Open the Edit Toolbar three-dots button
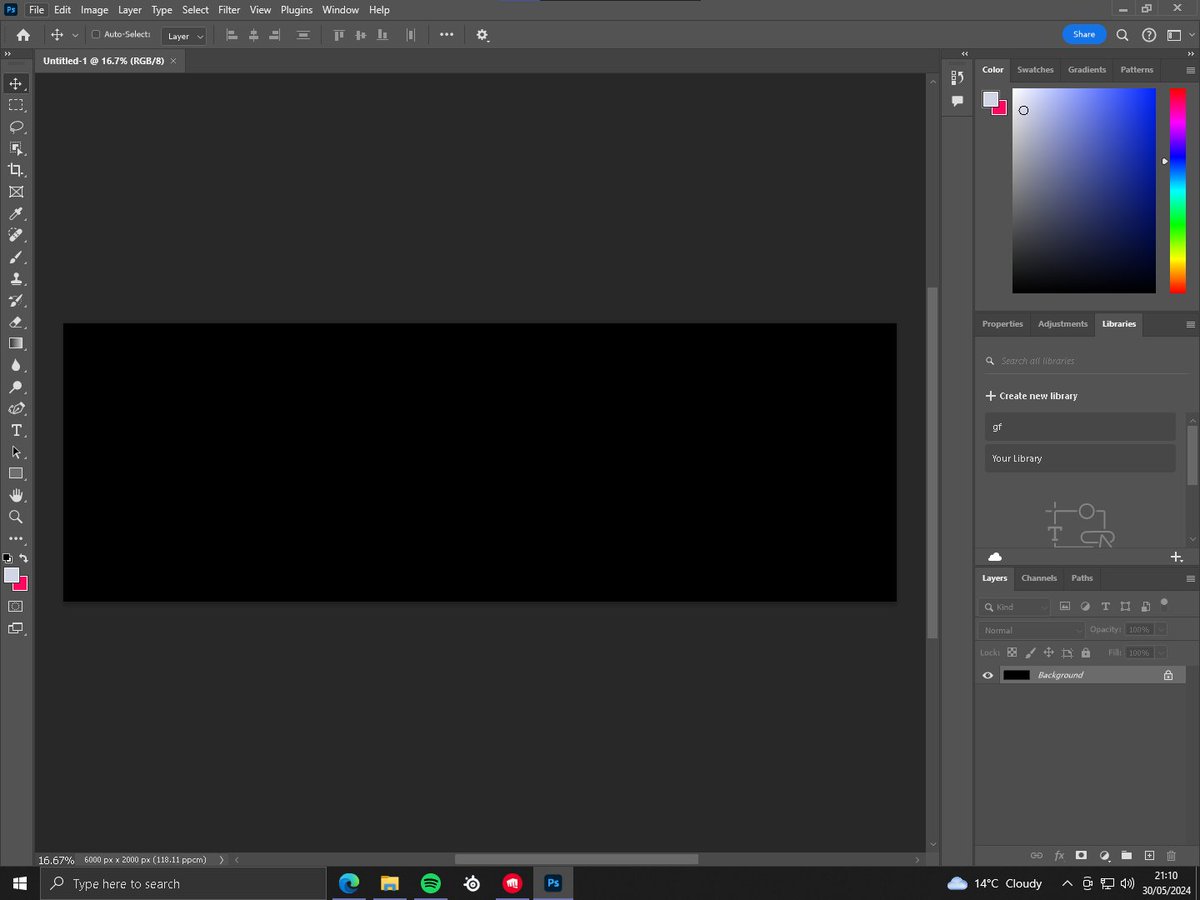This screenshot has width=1200, height=900. pos(16,538)
